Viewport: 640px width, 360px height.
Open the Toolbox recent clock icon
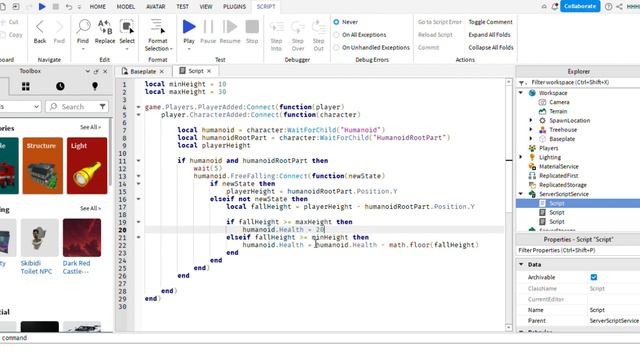[60, 86]
